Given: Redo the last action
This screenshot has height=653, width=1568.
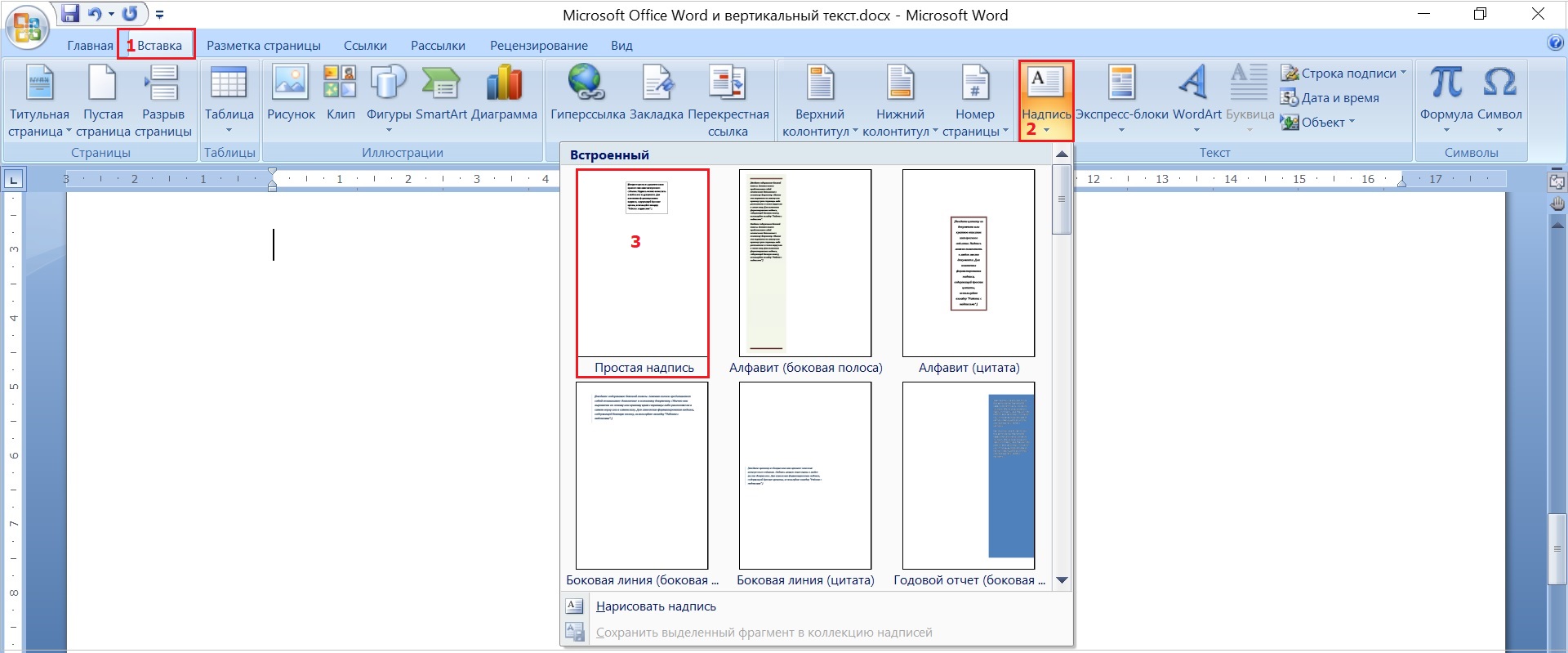Looking at the screenshot, I should click(x=130, y=14).
